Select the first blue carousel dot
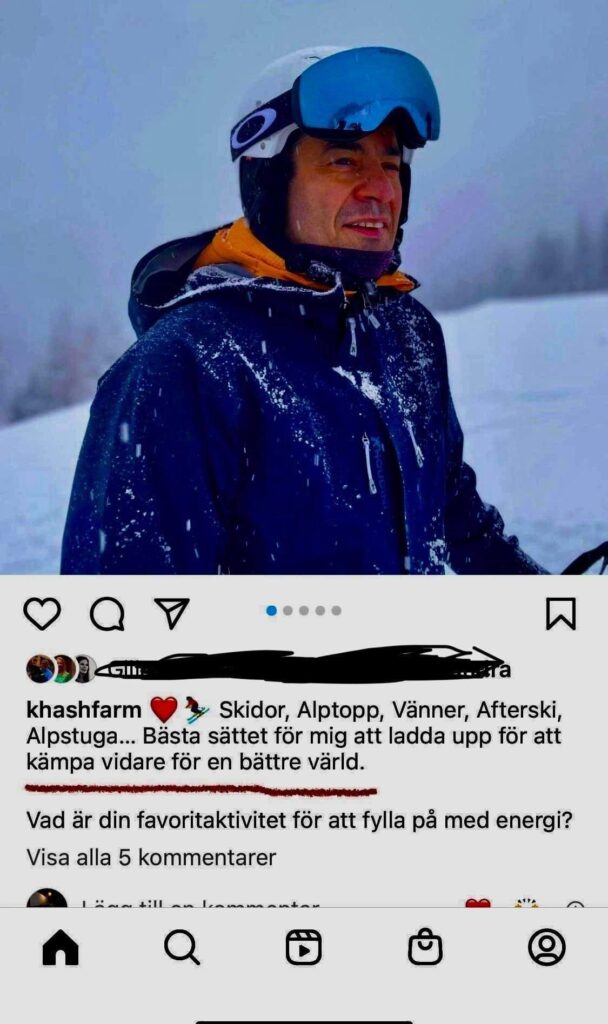 click(272, 611)
